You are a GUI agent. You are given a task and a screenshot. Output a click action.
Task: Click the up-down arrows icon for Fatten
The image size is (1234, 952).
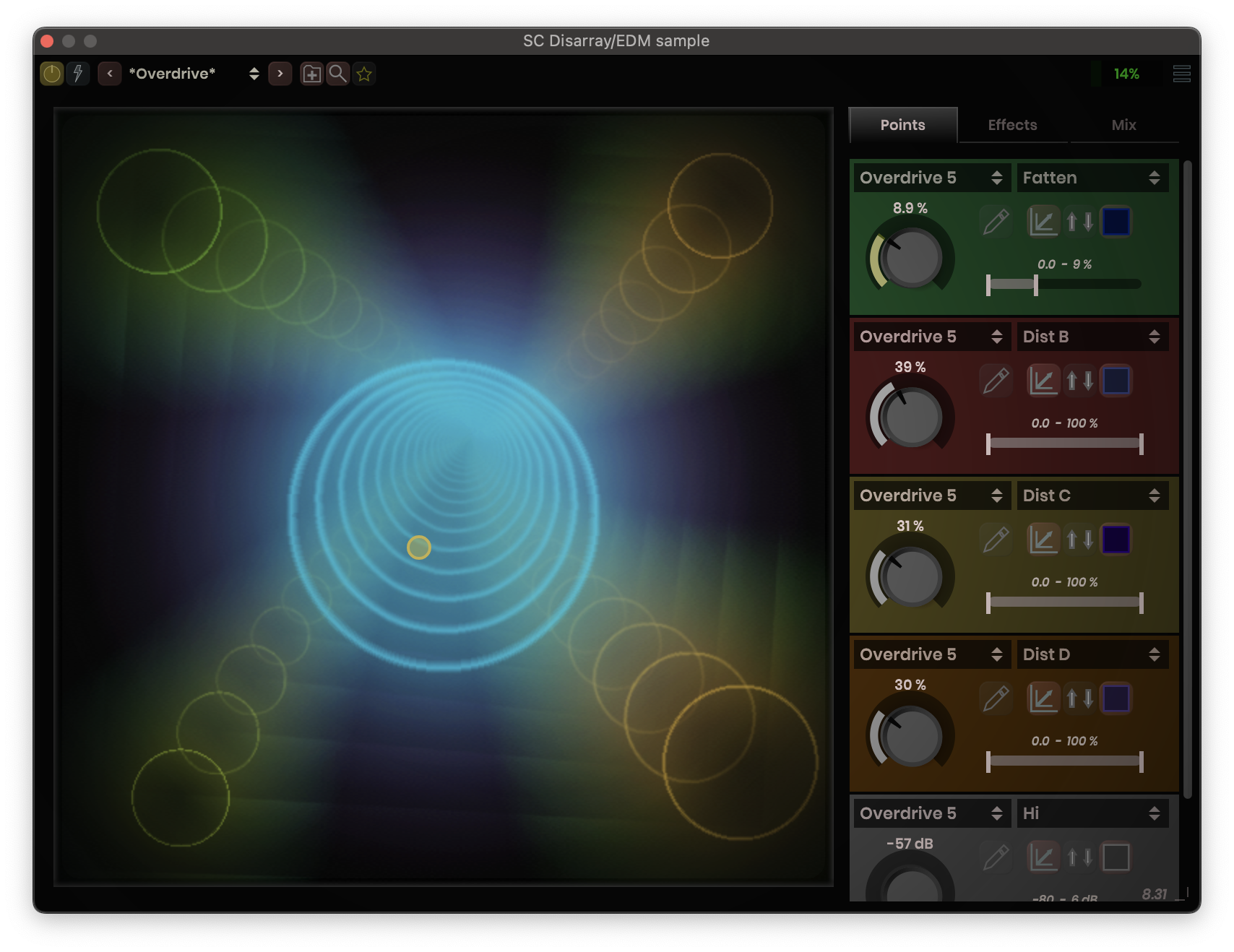pos(1080,222)
